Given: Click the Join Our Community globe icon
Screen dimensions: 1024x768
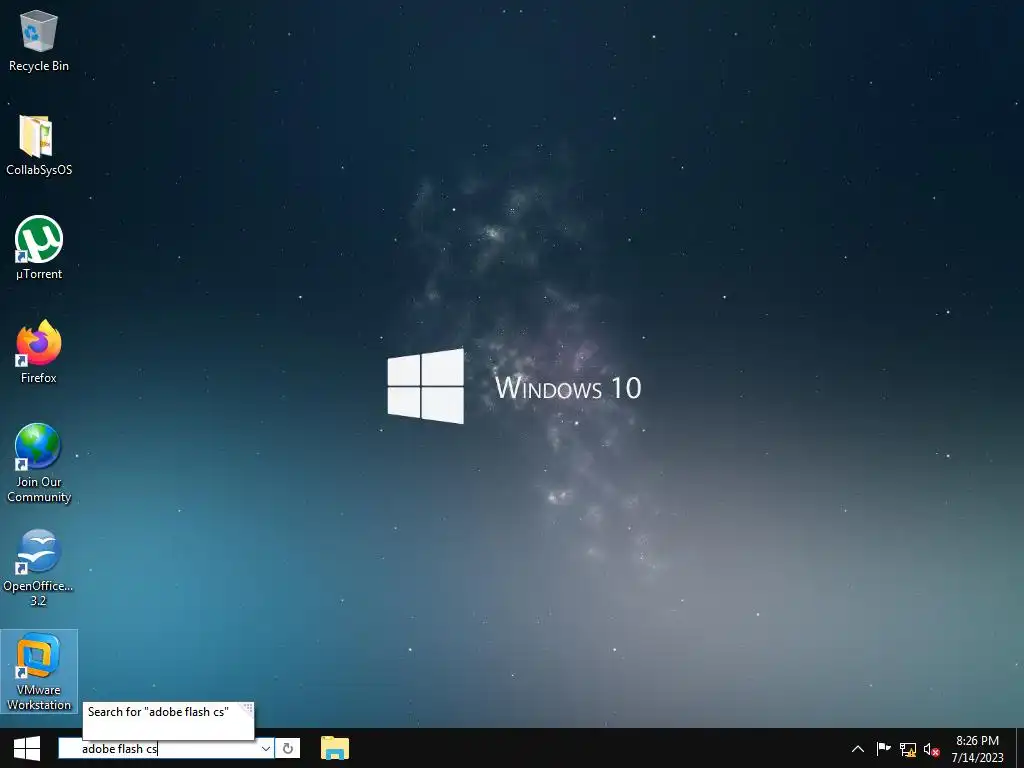Looking at the screenshot, I should click(x=39, y=462).
